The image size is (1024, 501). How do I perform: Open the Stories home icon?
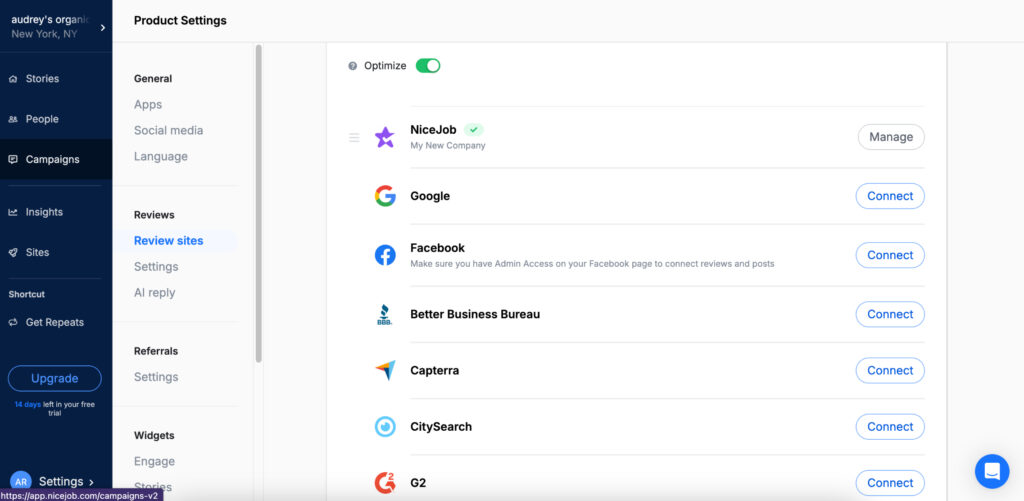pyautogui.click(x=13, y=79)
